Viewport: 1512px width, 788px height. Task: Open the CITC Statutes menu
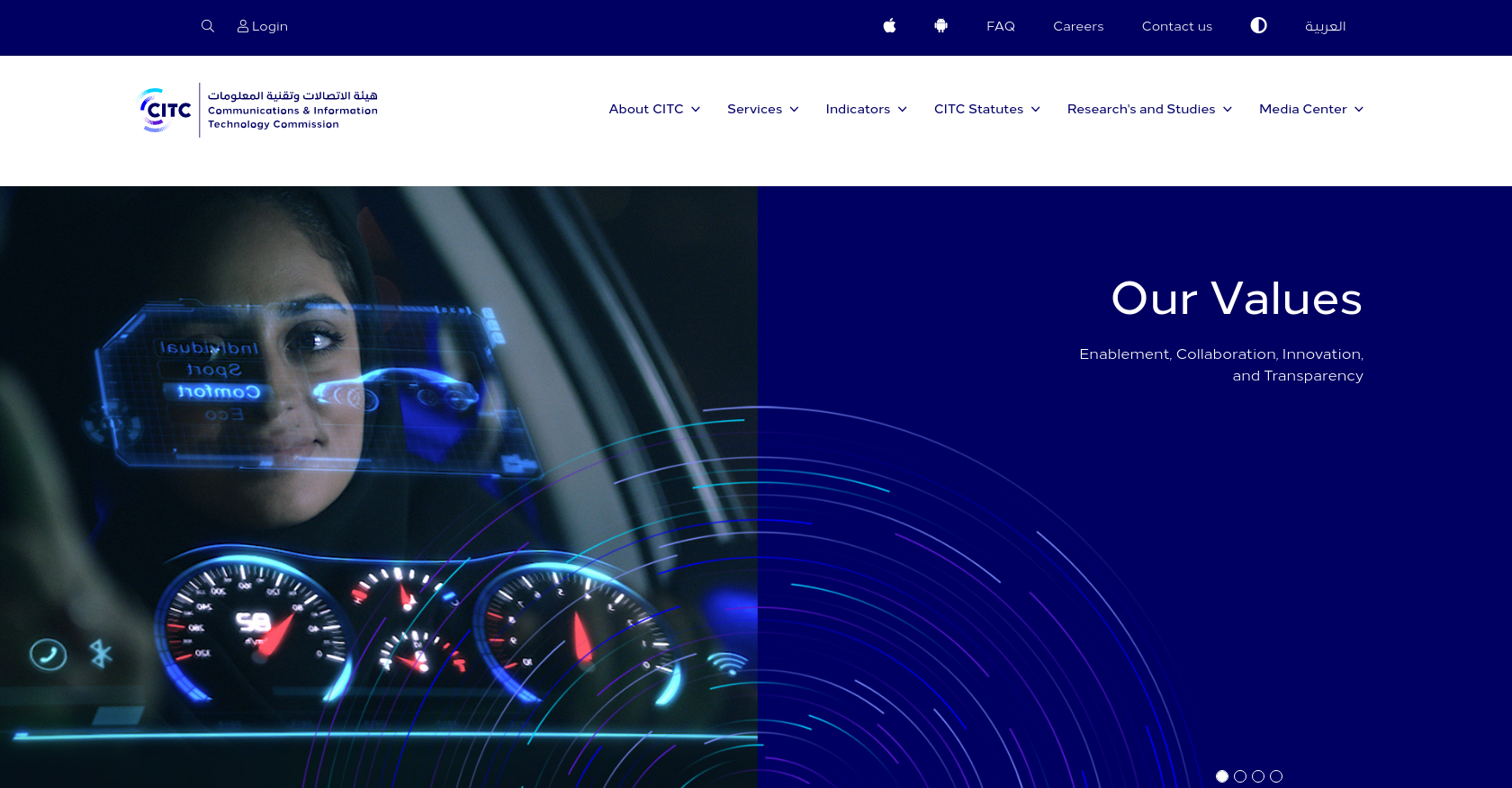pyautogui.click(x=978, y=109)
